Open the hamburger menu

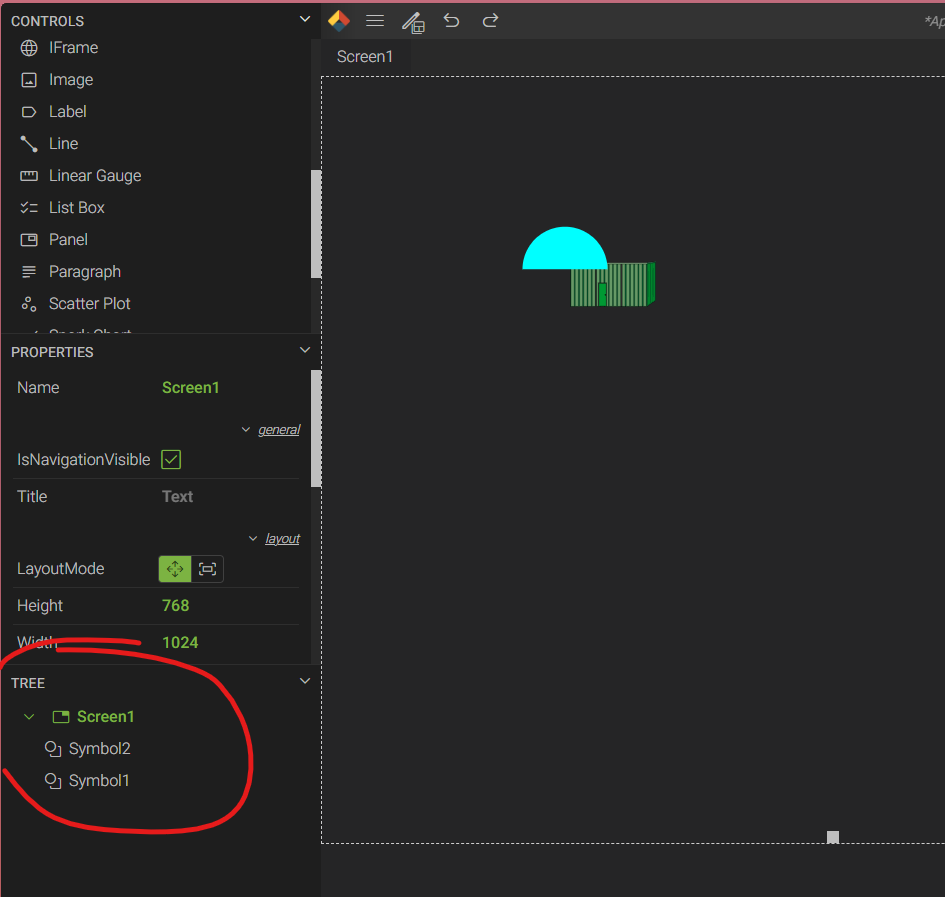click(x=375, y=21)
